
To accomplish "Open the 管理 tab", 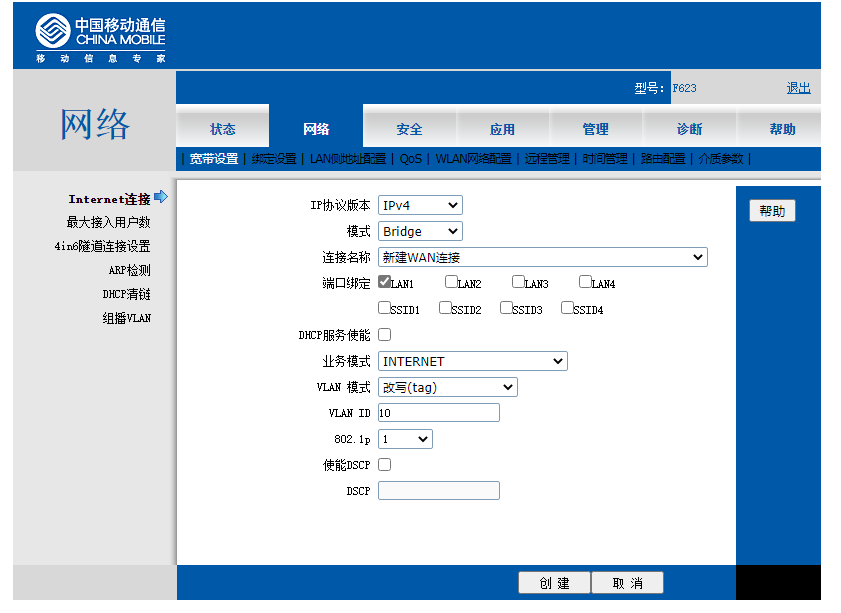I will pyautogui.click(x=595, y=129).
